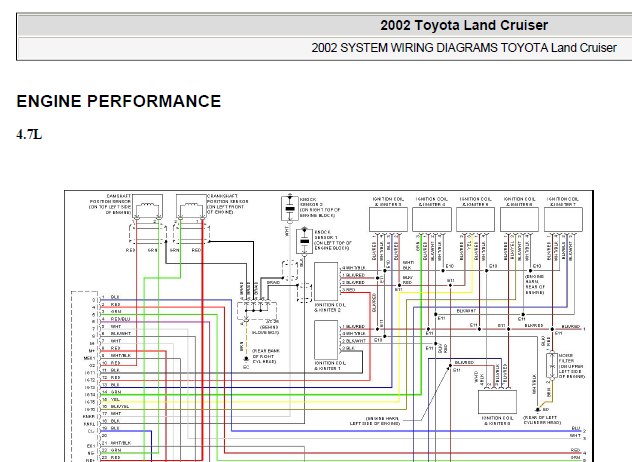The image size is (632, 462).
Task: Click the "YEL" wire label at pin 15
Action: [x=115, y=399]
